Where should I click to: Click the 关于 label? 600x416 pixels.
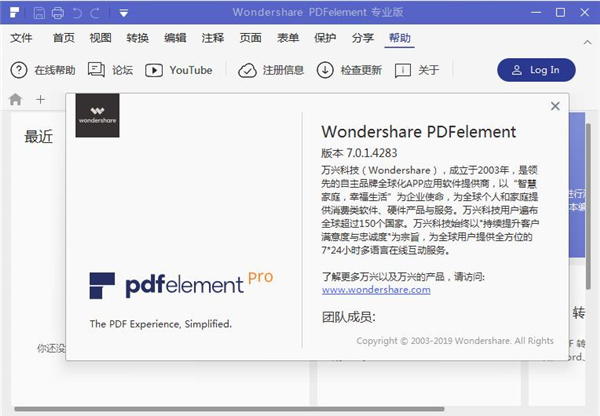point(428,70)
